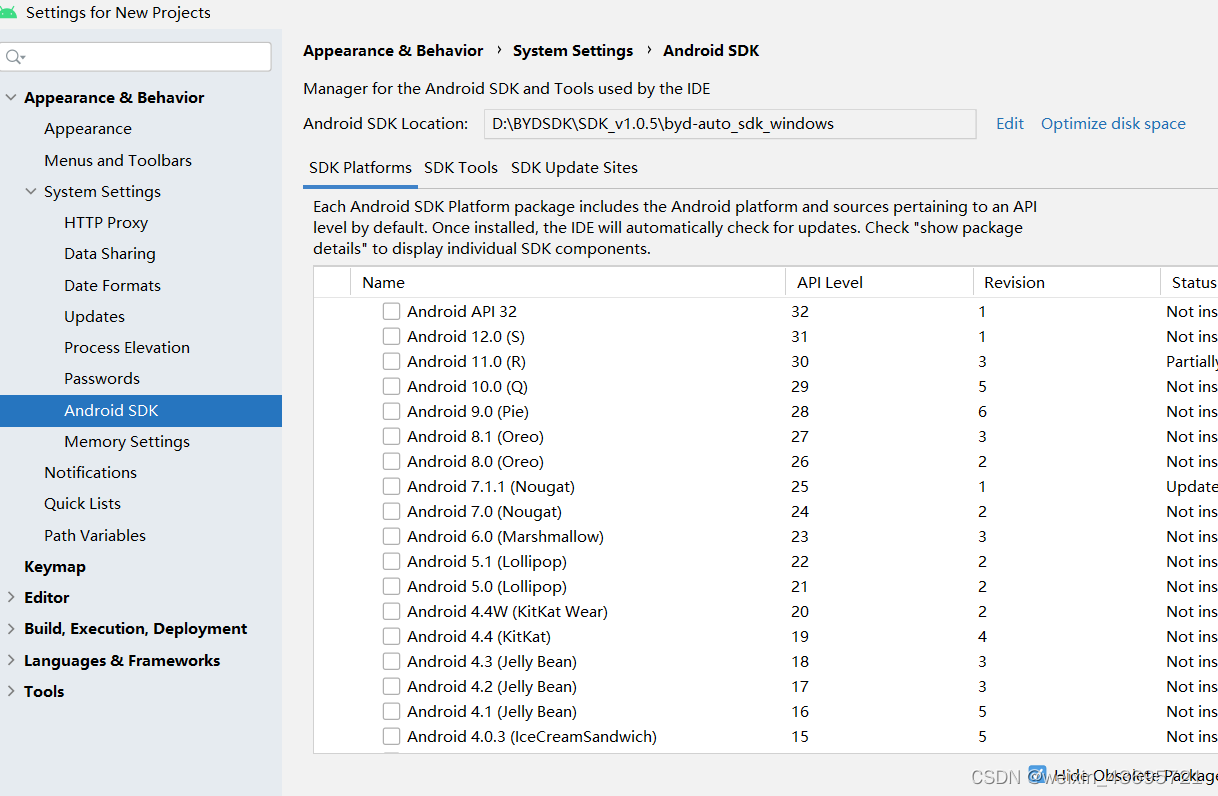Click the Android logo in title bar
The height and width of the screenshot is (796, 1218).
point(9,12)
